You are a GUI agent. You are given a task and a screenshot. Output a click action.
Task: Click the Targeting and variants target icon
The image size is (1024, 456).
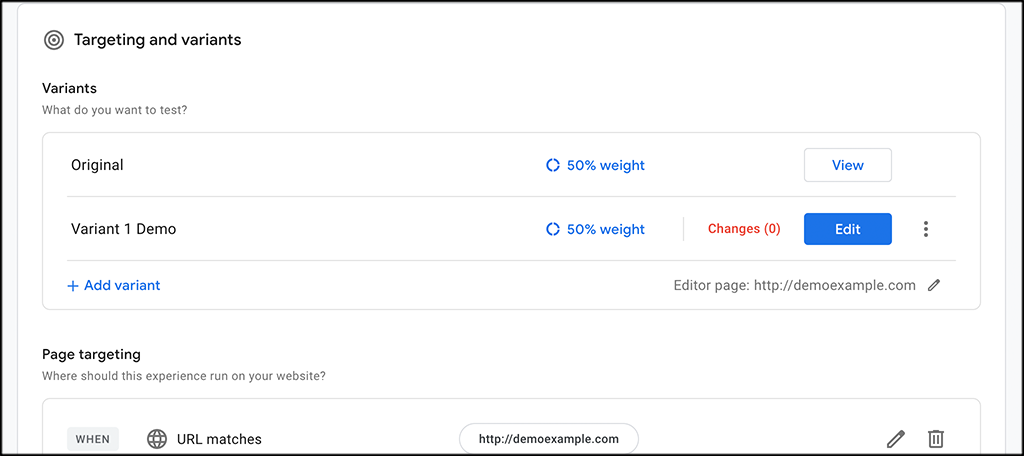pyautogui.click(x=54, y=40)
